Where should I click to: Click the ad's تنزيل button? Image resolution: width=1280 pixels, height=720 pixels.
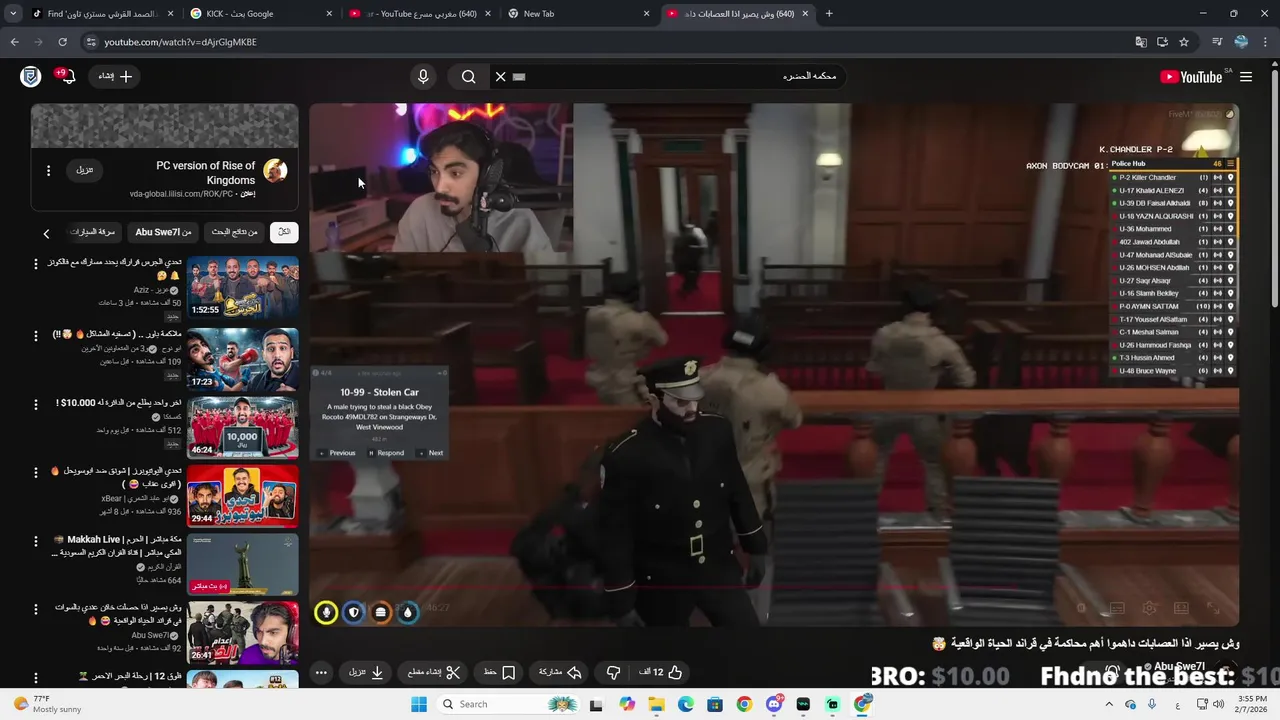tap(85, 170)
